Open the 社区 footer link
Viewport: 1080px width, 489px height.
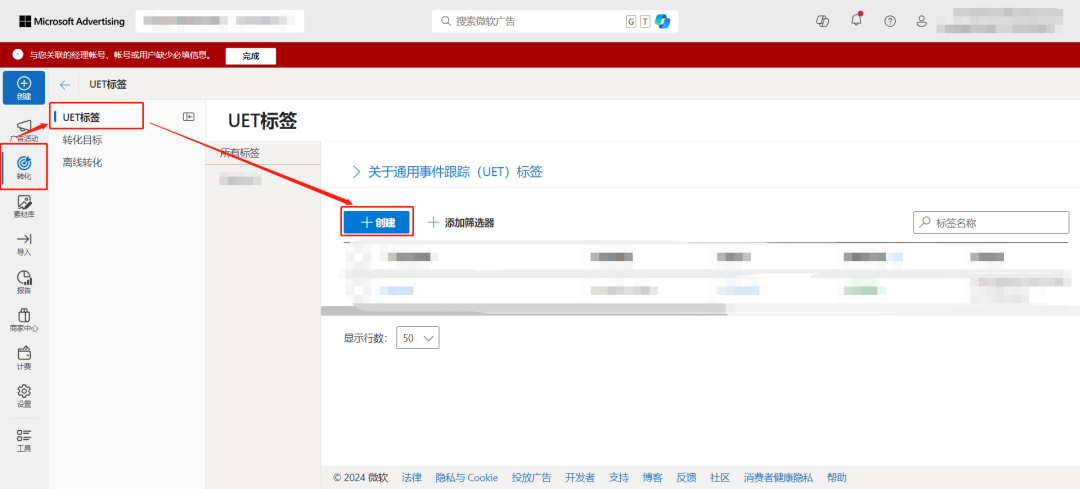720,477
